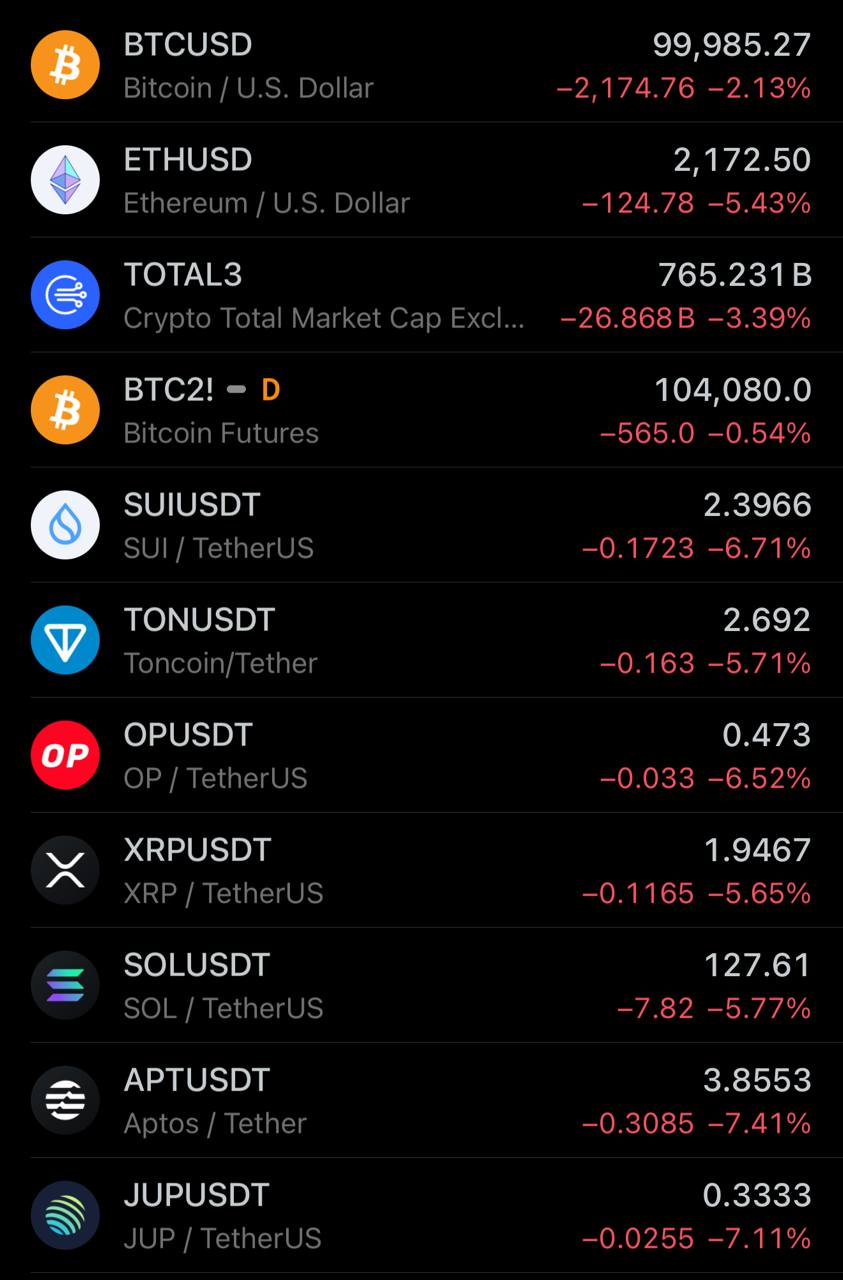Tap the Jupiter JUP logo icon
The height and width of the screenshot is (1280, 843).
(65, 1215)
